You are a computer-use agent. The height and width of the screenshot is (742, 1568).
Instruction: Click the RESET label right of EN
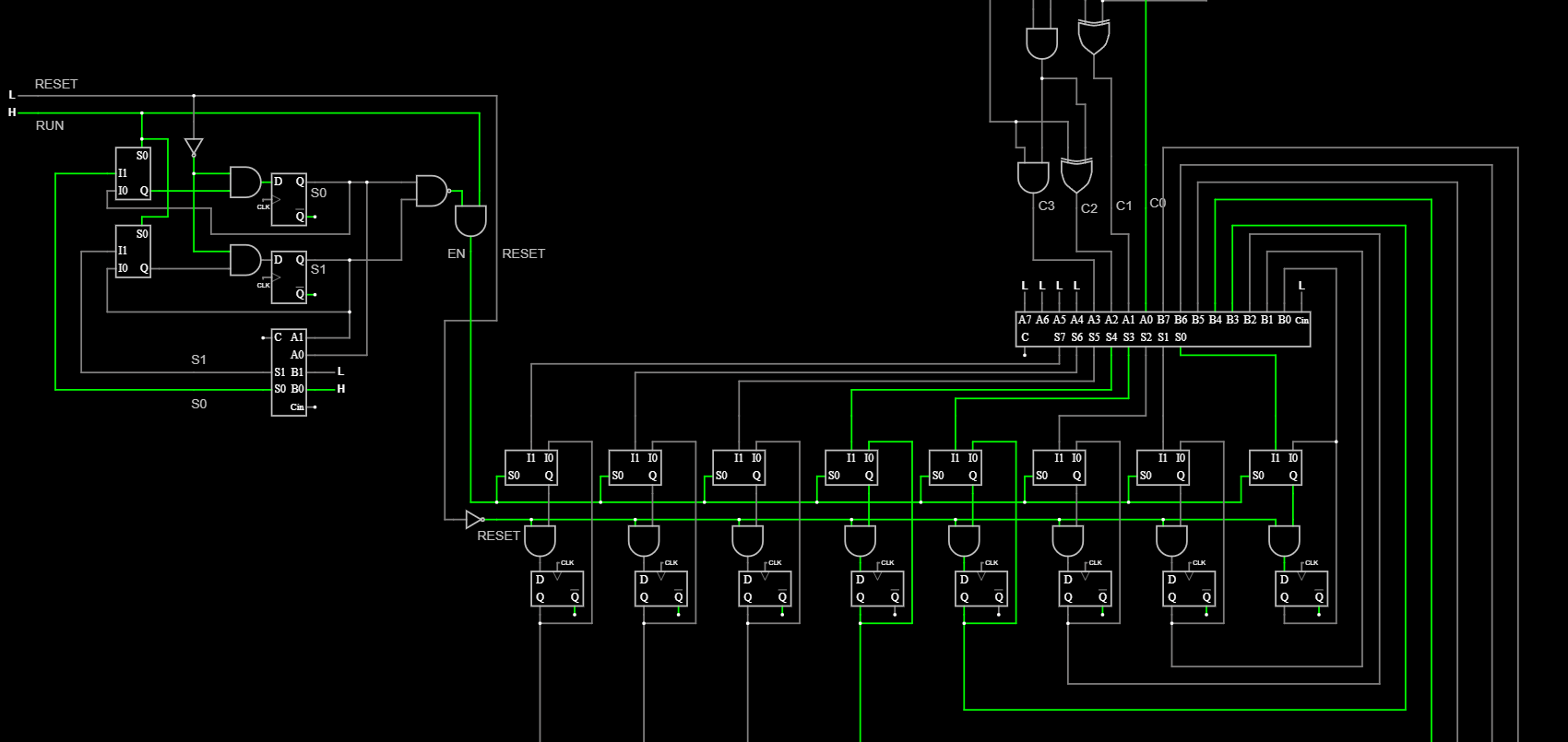tap(524, 253)
